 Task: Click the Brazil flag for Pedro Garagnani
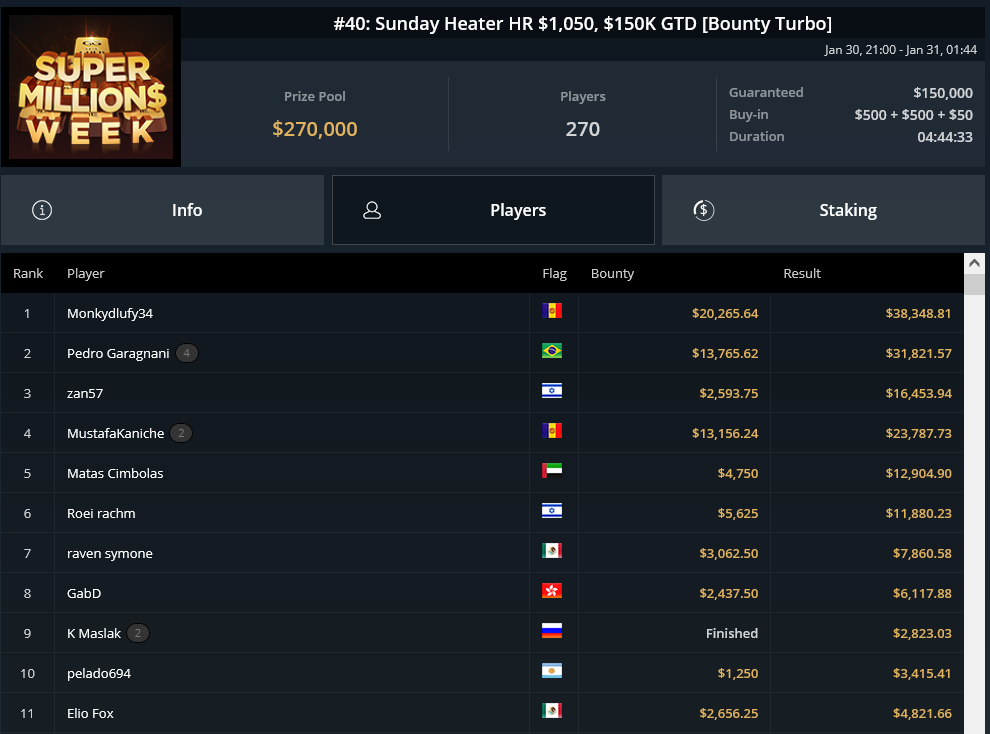(552, 351)
